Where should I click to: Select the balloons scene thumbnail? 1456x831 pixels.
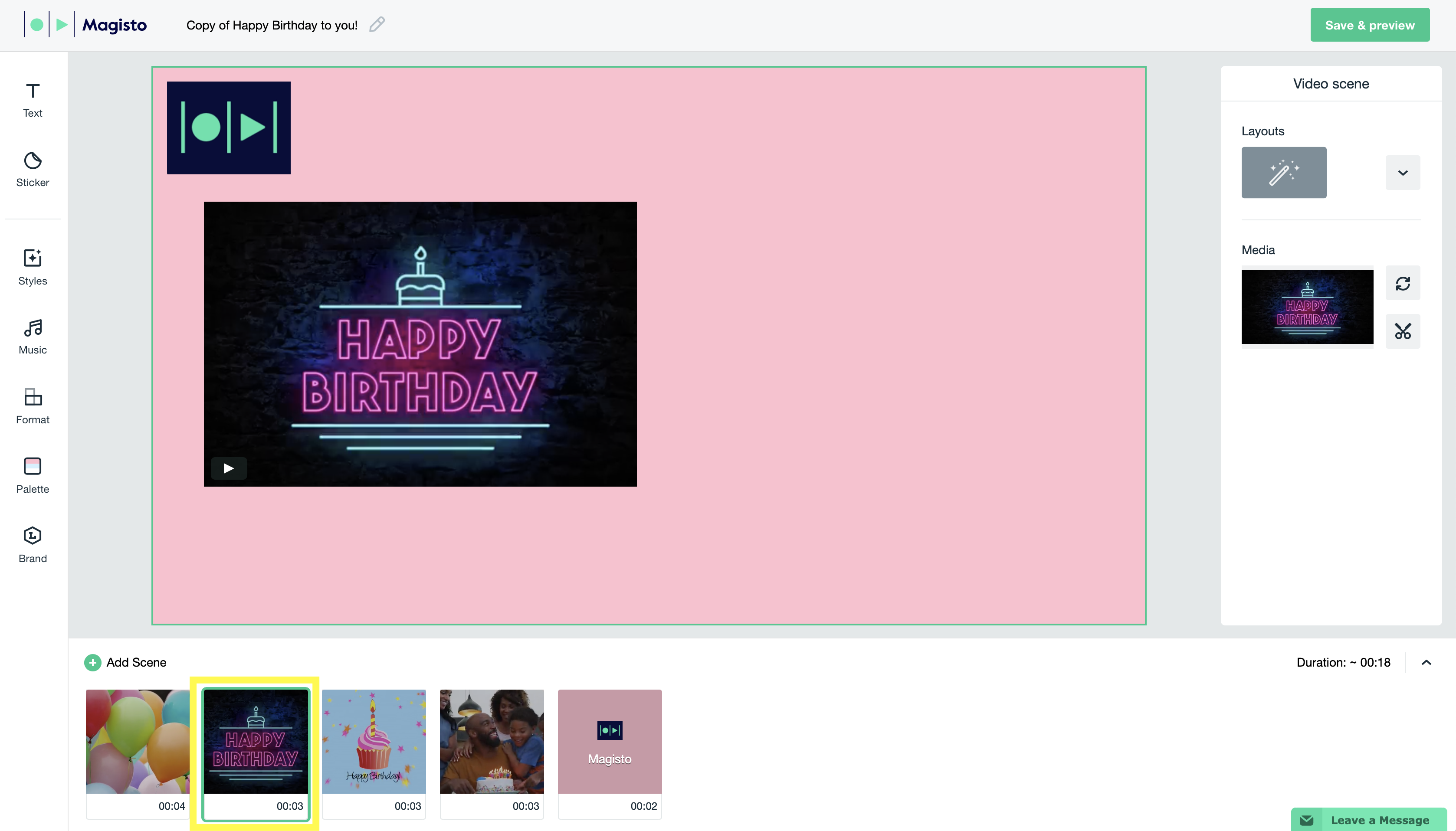[138, 741]
